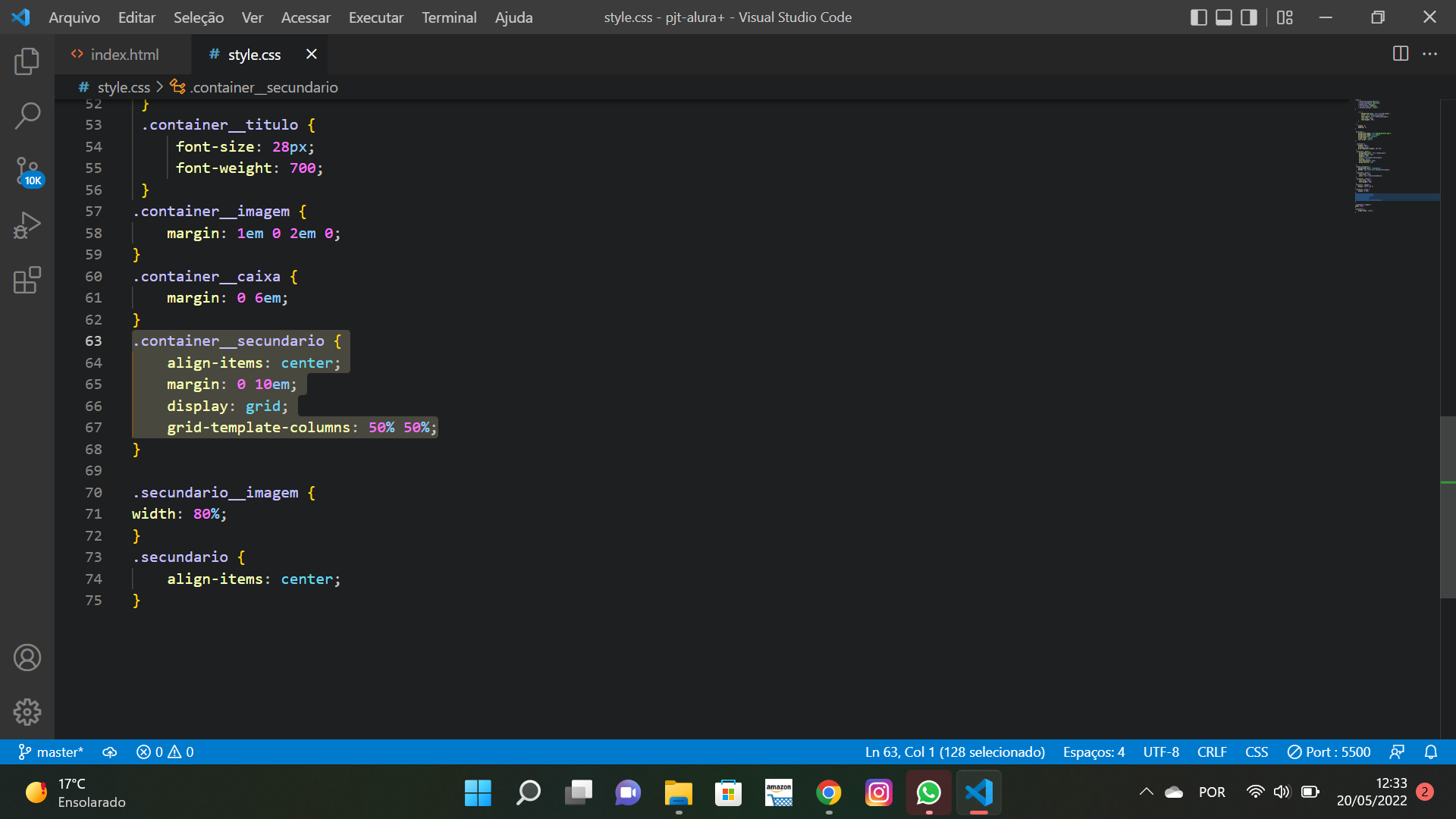Viewport: 1456px width, 819px height.
Task: Open the Ajuda menu
Action: point(513,17)
